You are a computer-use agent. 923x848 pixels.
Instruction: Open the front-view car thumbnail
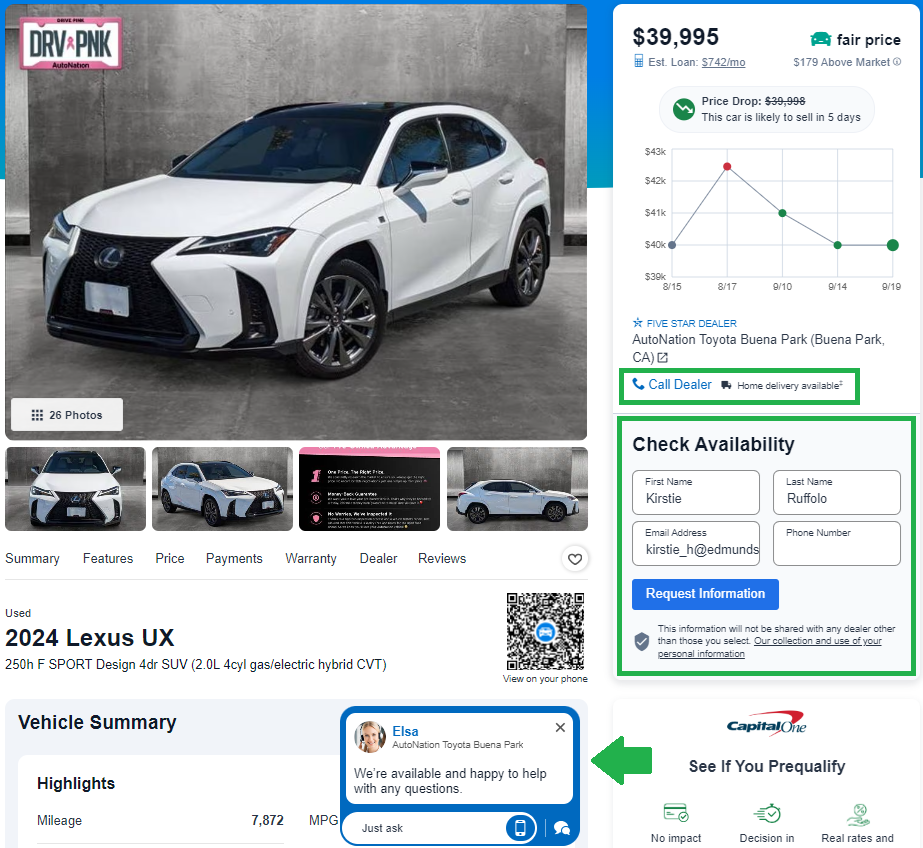pos(75,489)
